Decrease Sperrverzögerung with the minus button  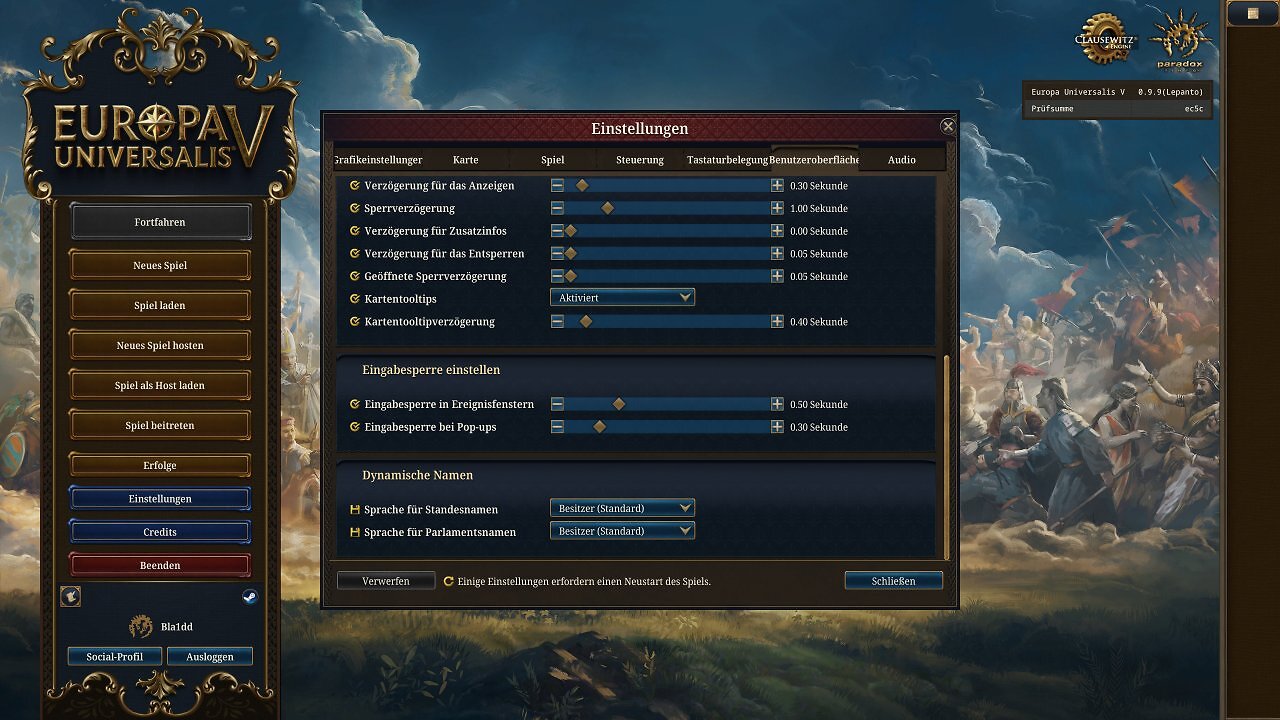coord(557,208)
